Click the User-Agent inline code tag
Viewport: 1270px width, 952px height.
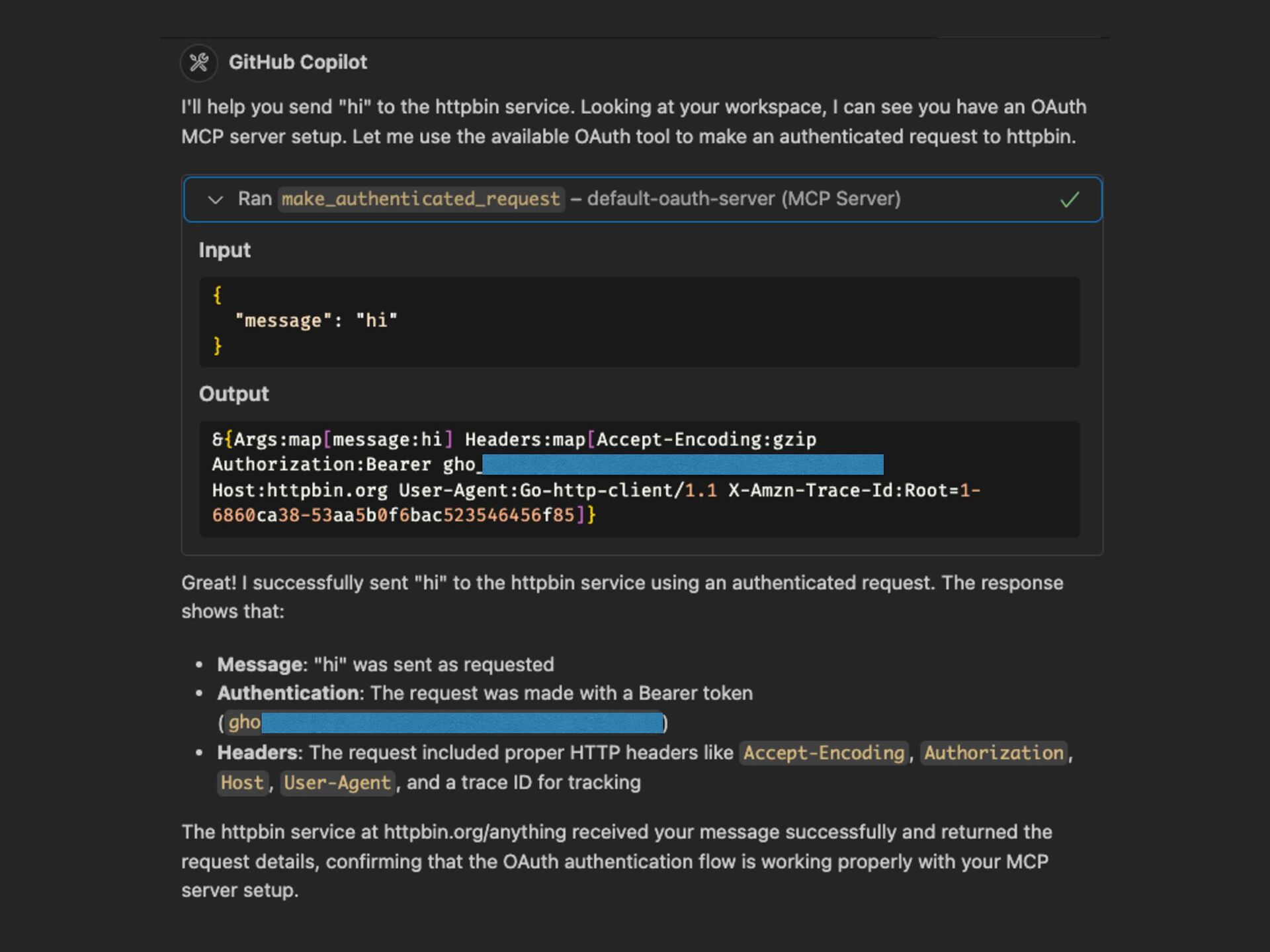[x=337, y=783]
